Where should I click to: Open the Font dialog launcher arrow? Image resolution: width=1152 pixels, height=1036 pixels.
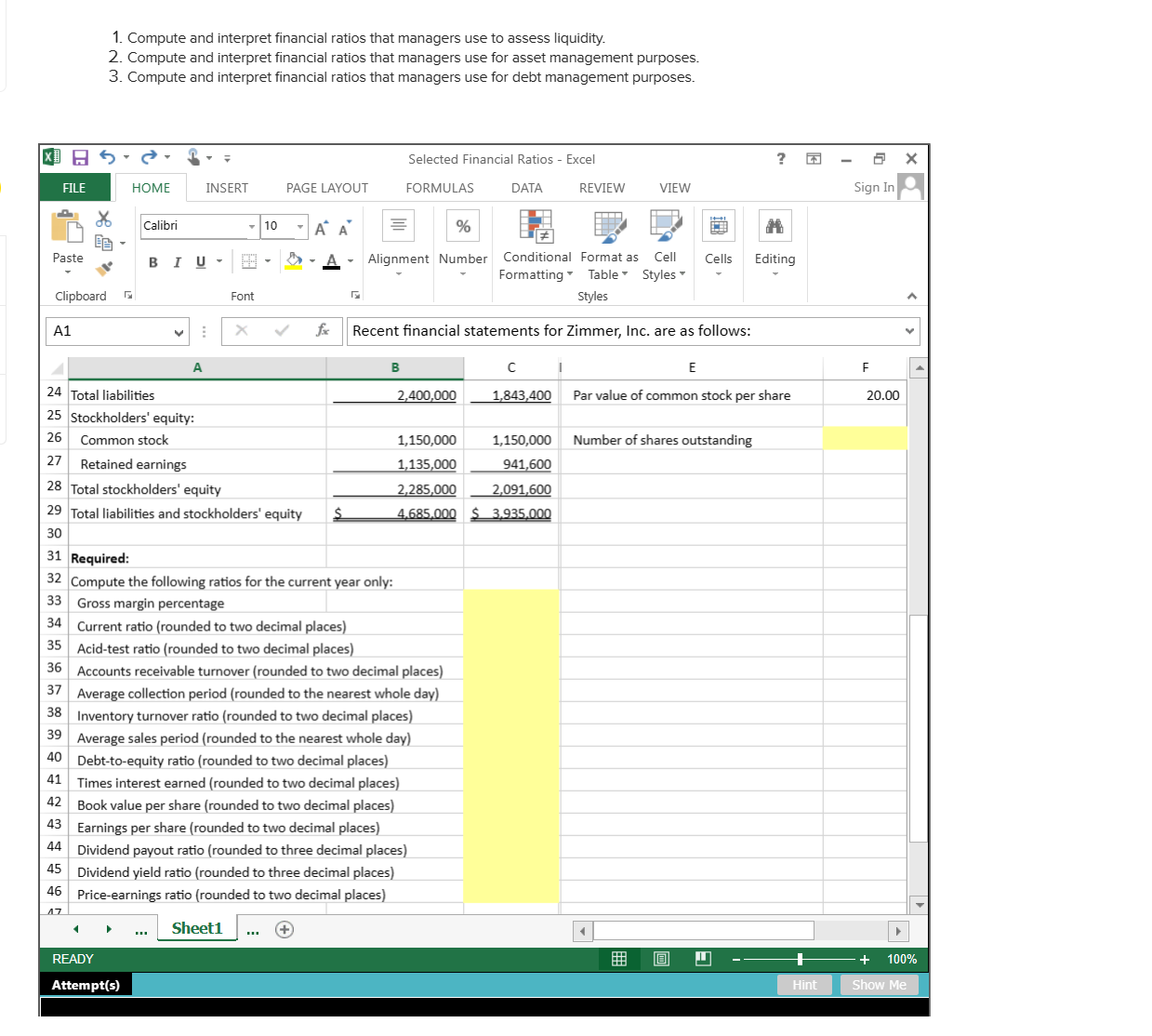tap(354, 294)
